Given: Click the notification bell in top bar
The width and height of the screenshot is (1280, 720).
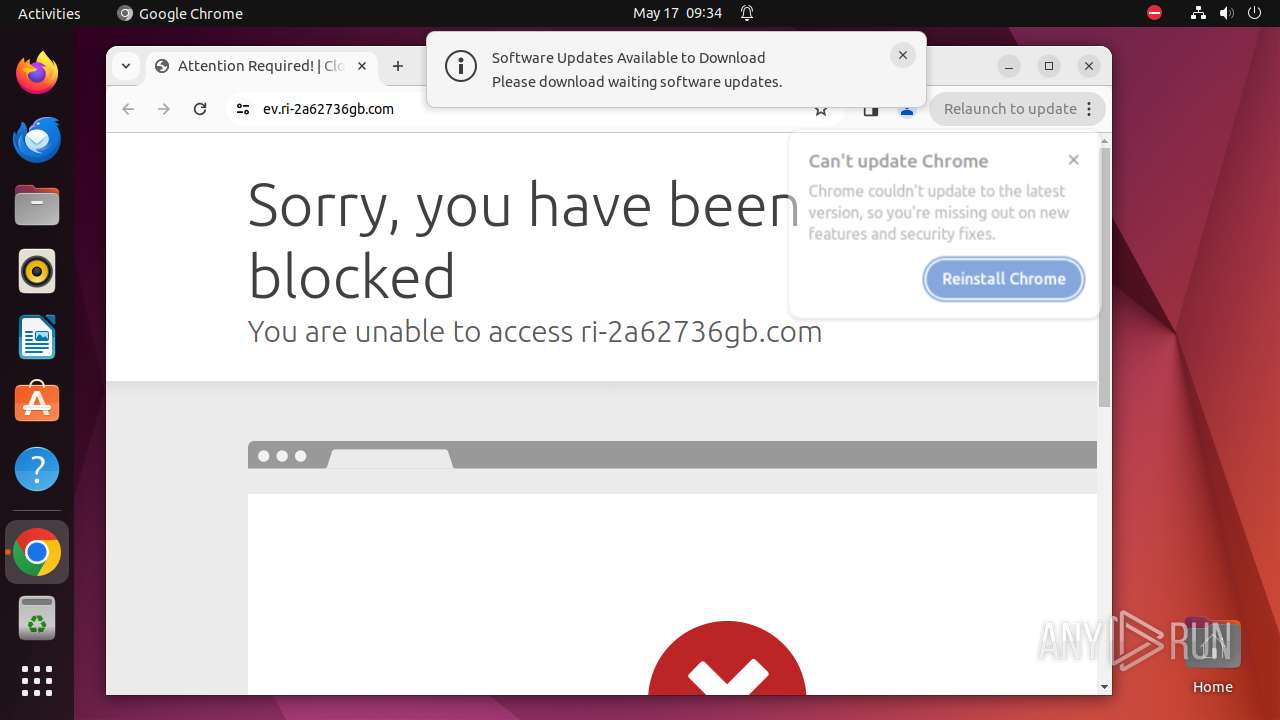Looking at the screenshot, I should (747, 13).
